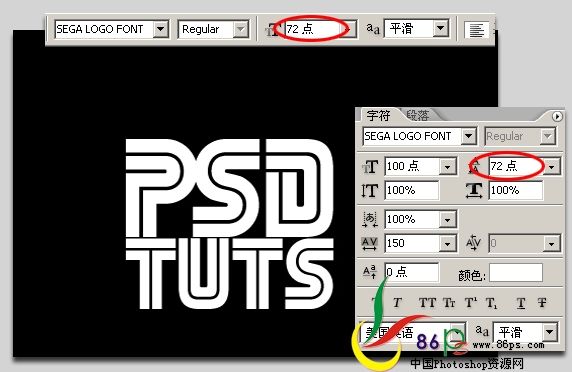The height and width of the screenshot is (372, 572).
Task: Toggle Superscript style button
Action: click(470, 303)
